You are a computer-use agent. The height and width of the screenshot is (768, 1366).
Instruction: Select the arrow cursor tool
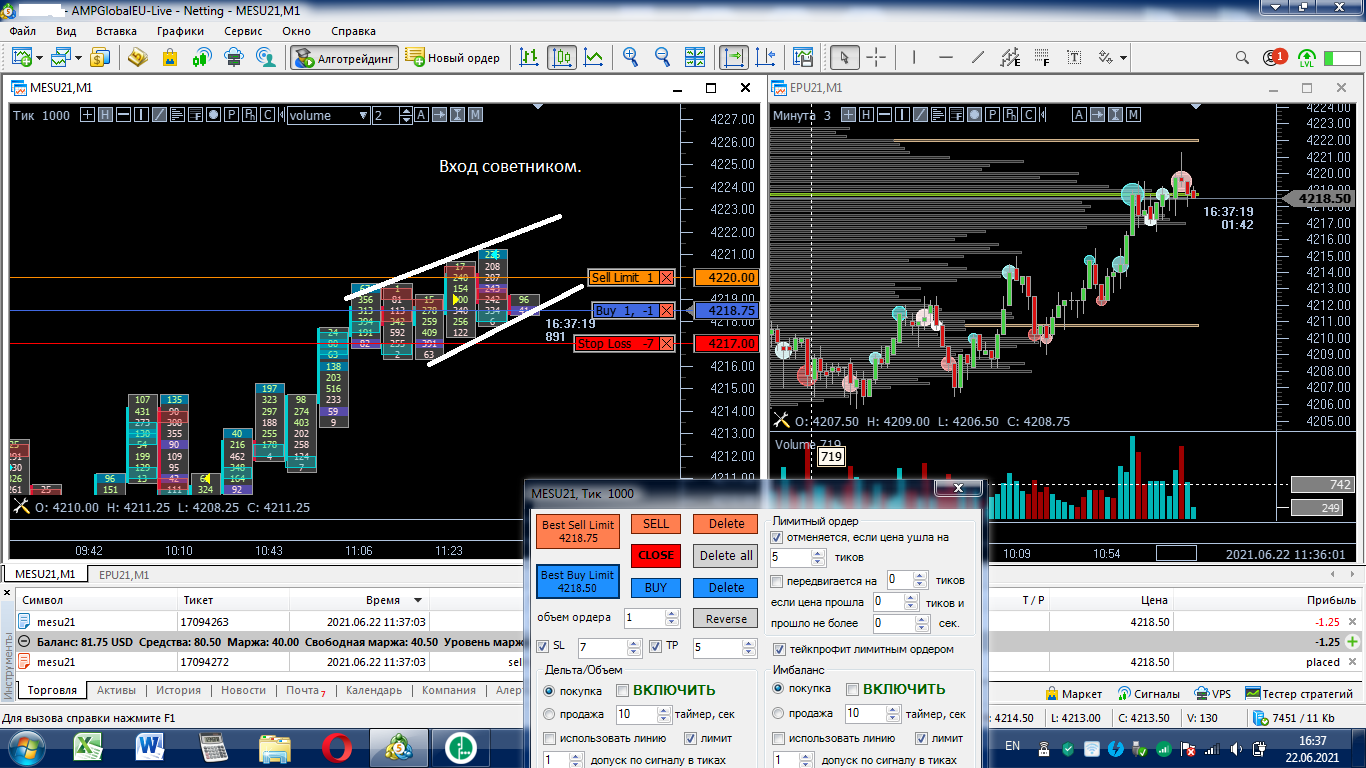click(845, 57)
